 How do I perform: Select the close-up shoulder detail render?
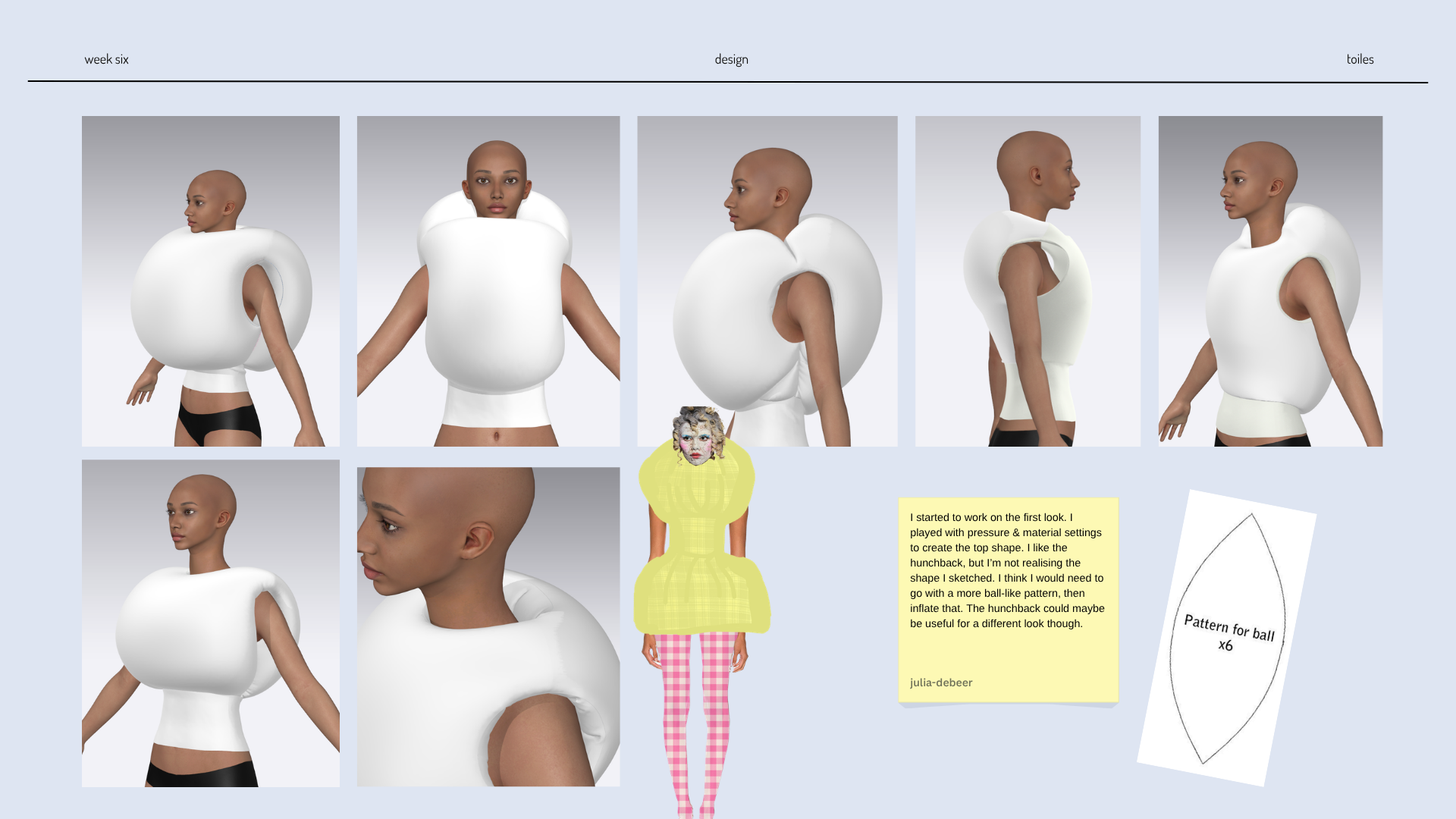(488, 626)
